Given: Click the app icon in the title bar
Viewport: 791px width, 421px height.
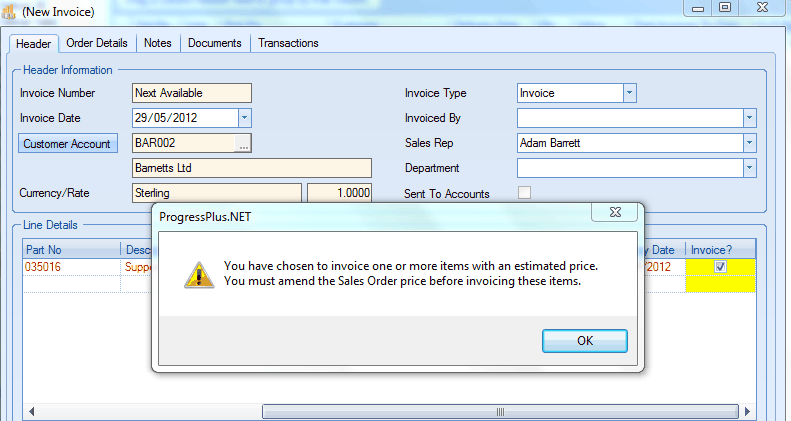Looking at the screenshot, I should tap(9, 11).
